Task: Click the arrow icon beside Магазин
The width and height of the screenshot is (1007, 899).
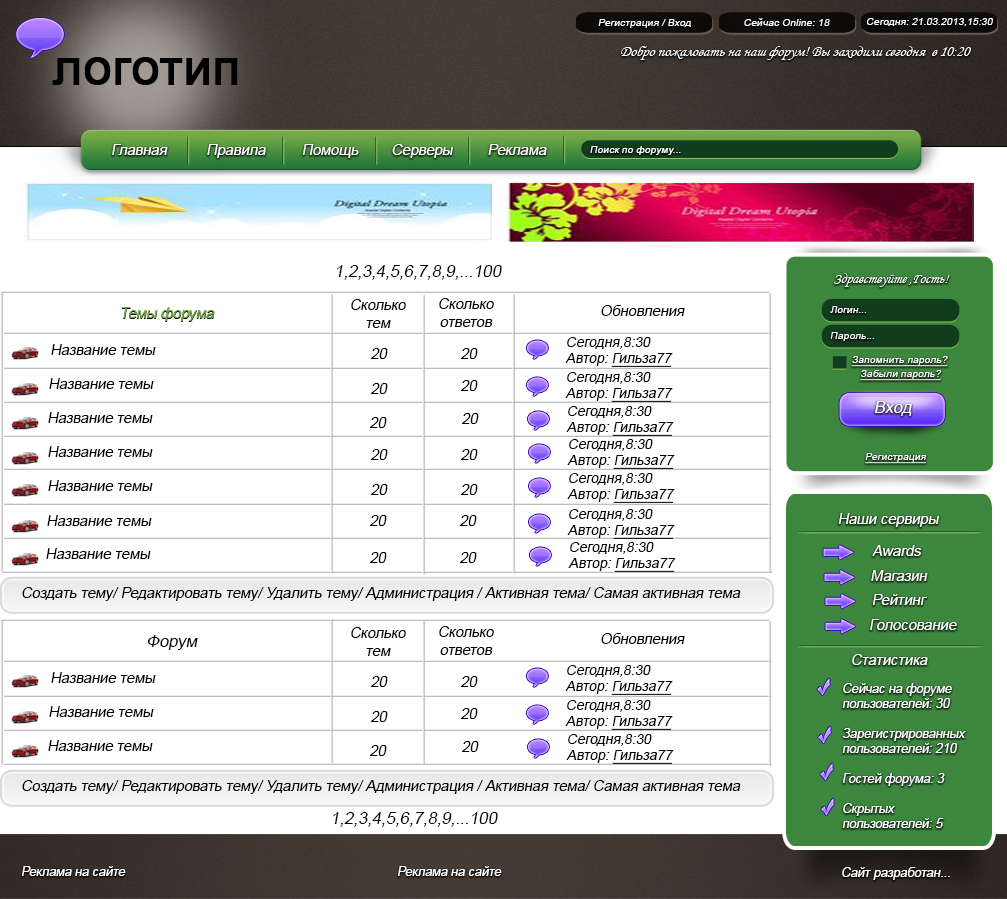Action: [838, 577]
